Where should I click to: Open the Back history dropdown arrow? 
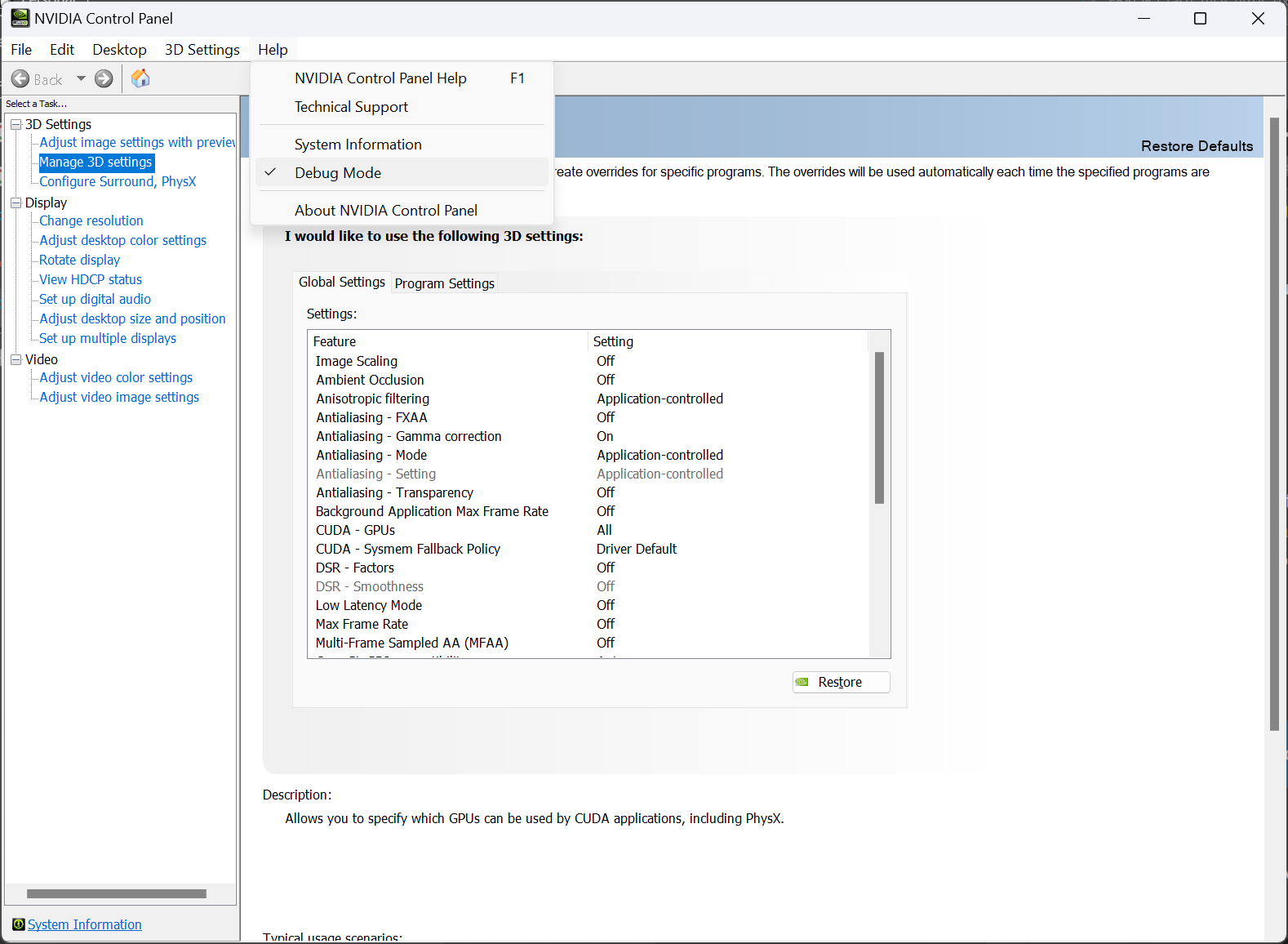pyautogui.click(x=81, y=79)
